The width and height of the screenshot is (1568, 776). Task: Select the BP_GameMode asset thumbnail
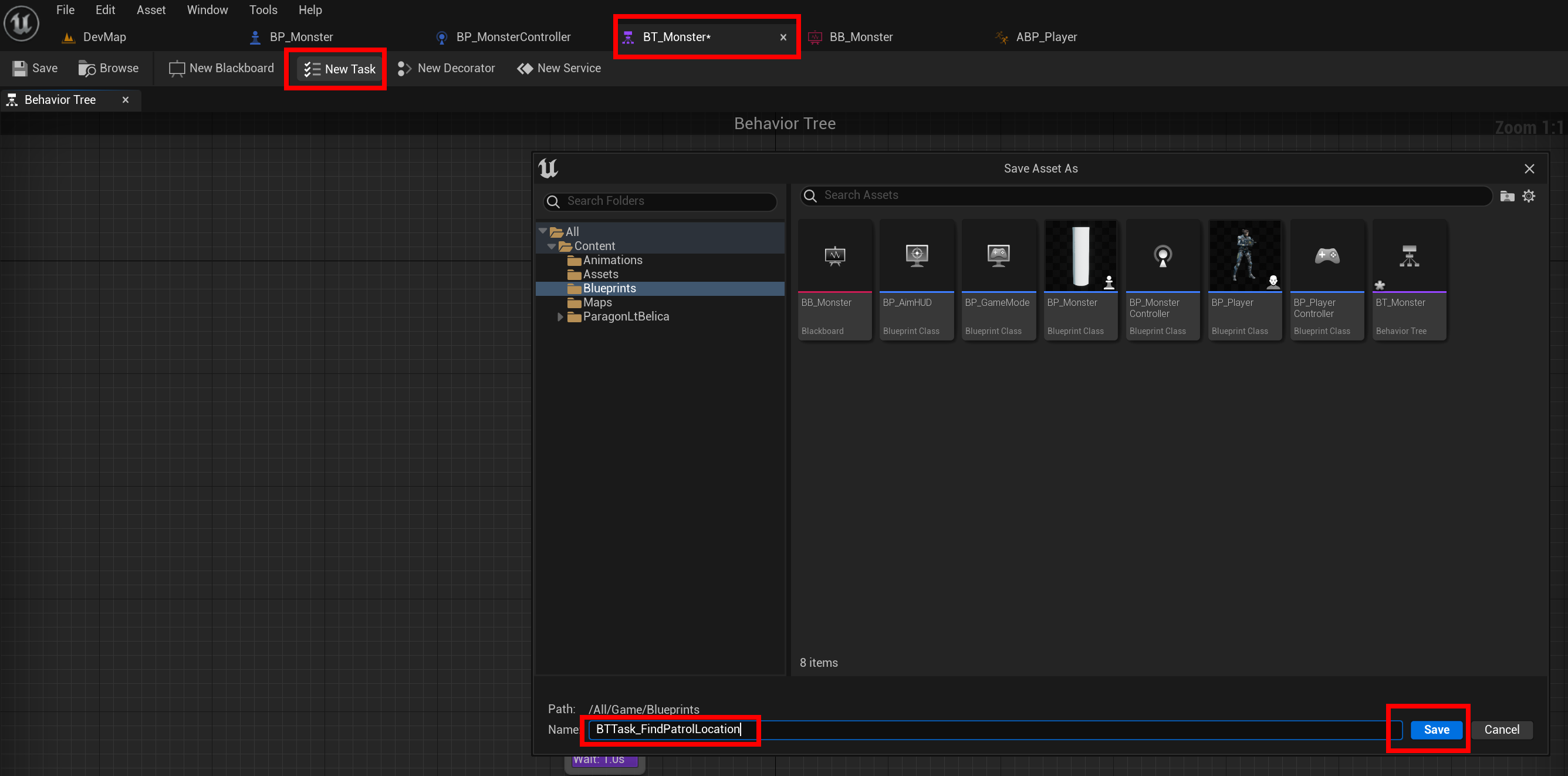point(999,280)
